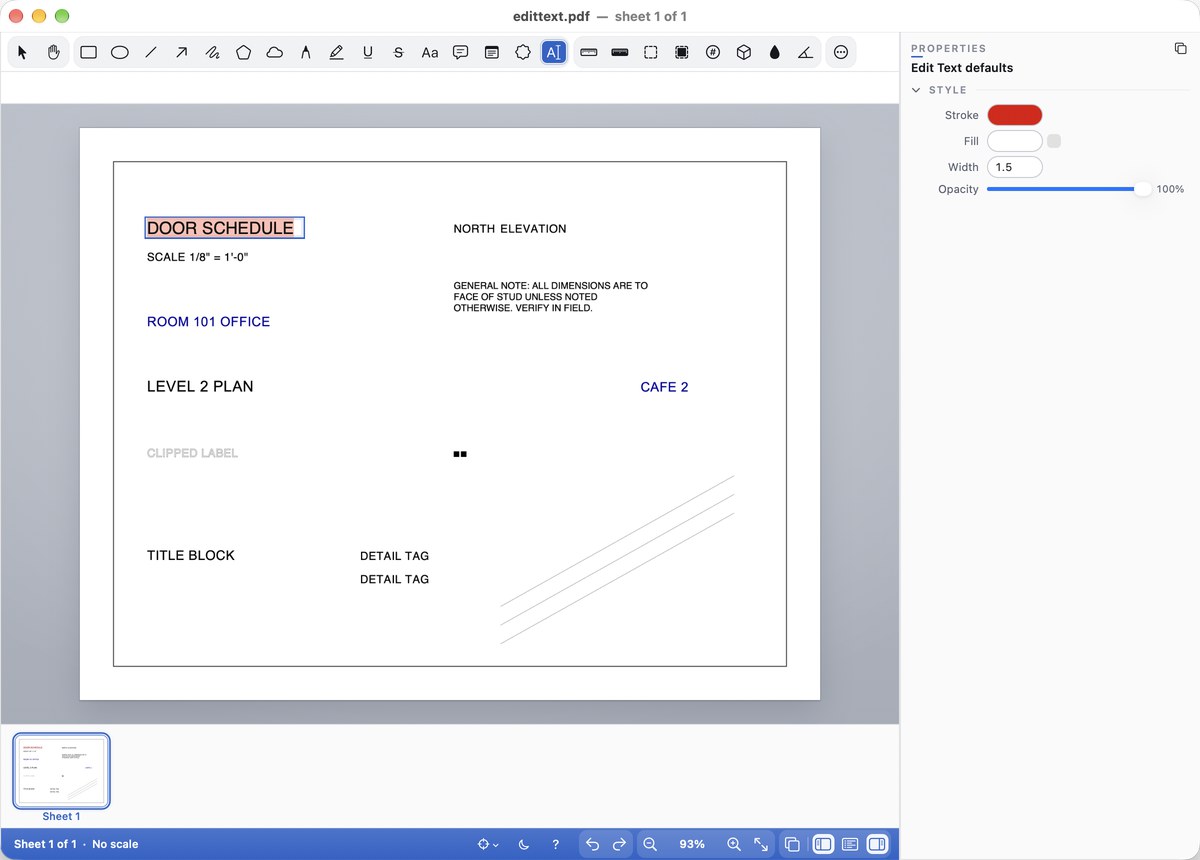1200x860 pixels.
Task: Click the No scale status text
Action: pyautogui.click(x=115, y=844)
